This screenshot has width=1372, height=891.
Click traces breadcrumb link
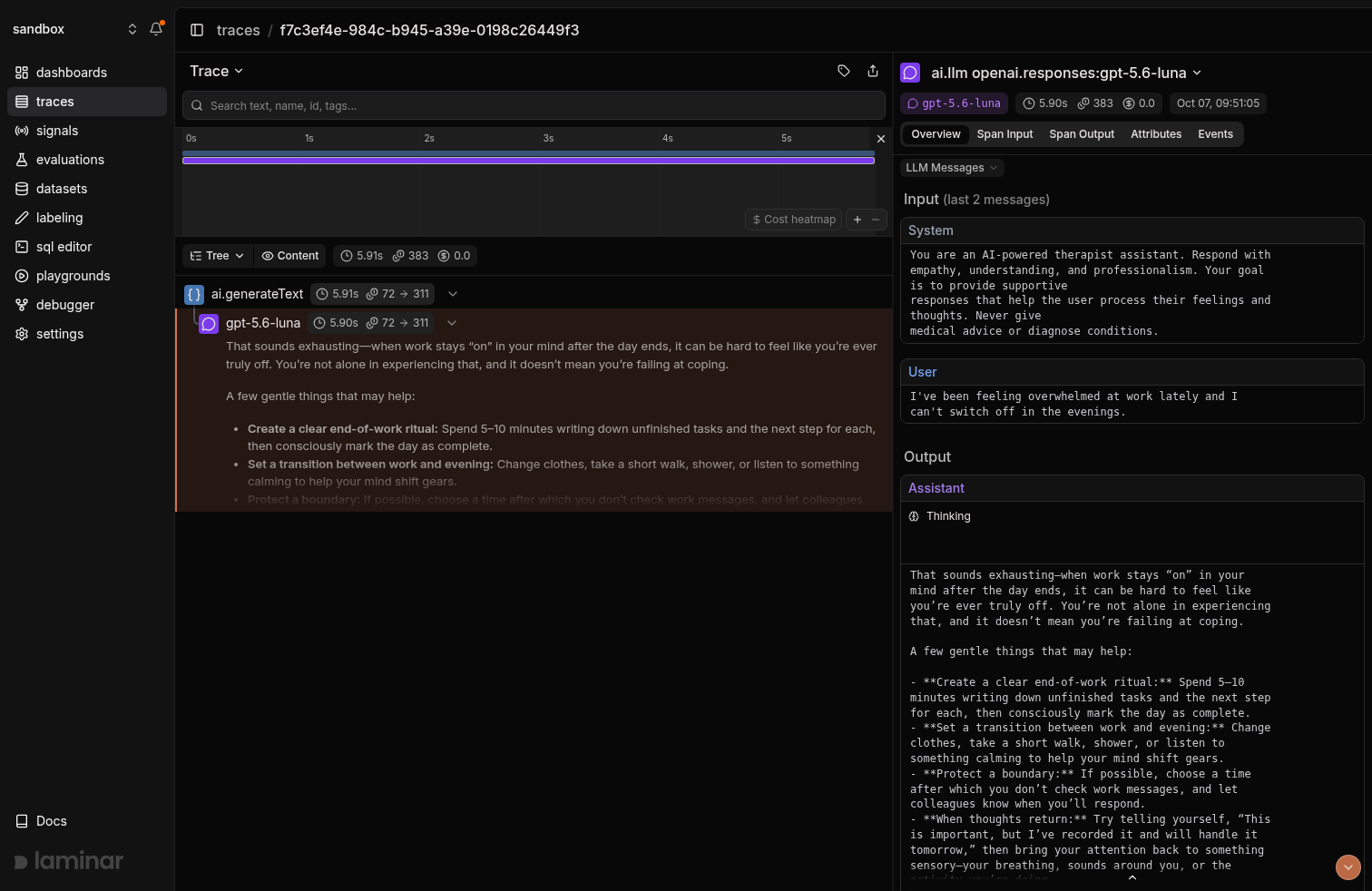click(x=239, y=30)
